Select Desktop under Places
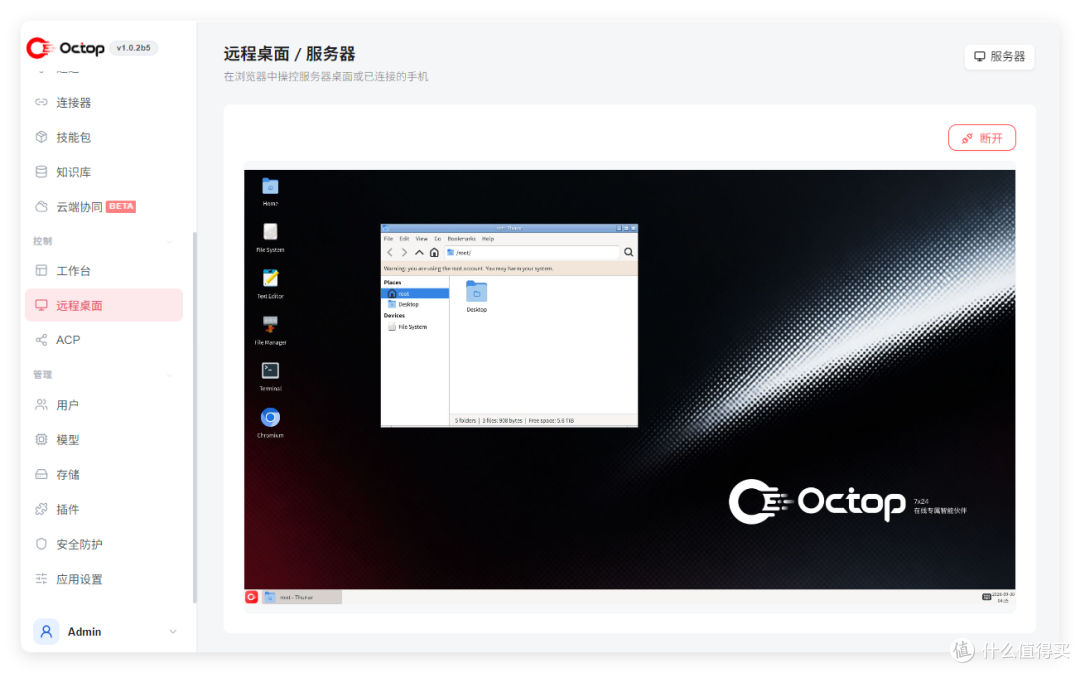The height and width of the screenshot is (673, 1080). point(415,304)
